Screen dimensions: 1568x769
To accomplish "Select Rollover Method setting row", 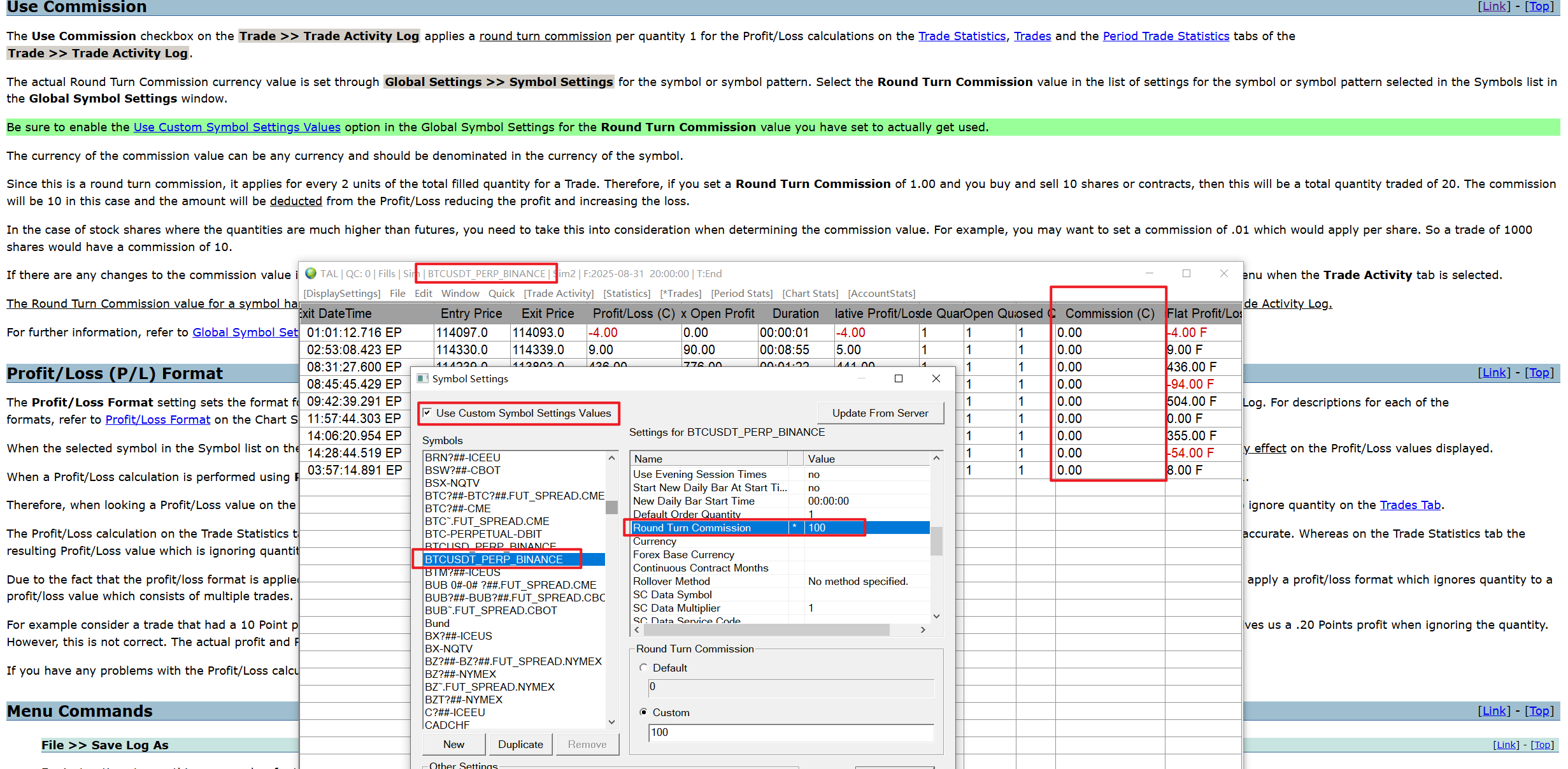I will click(x=671, y=581).
